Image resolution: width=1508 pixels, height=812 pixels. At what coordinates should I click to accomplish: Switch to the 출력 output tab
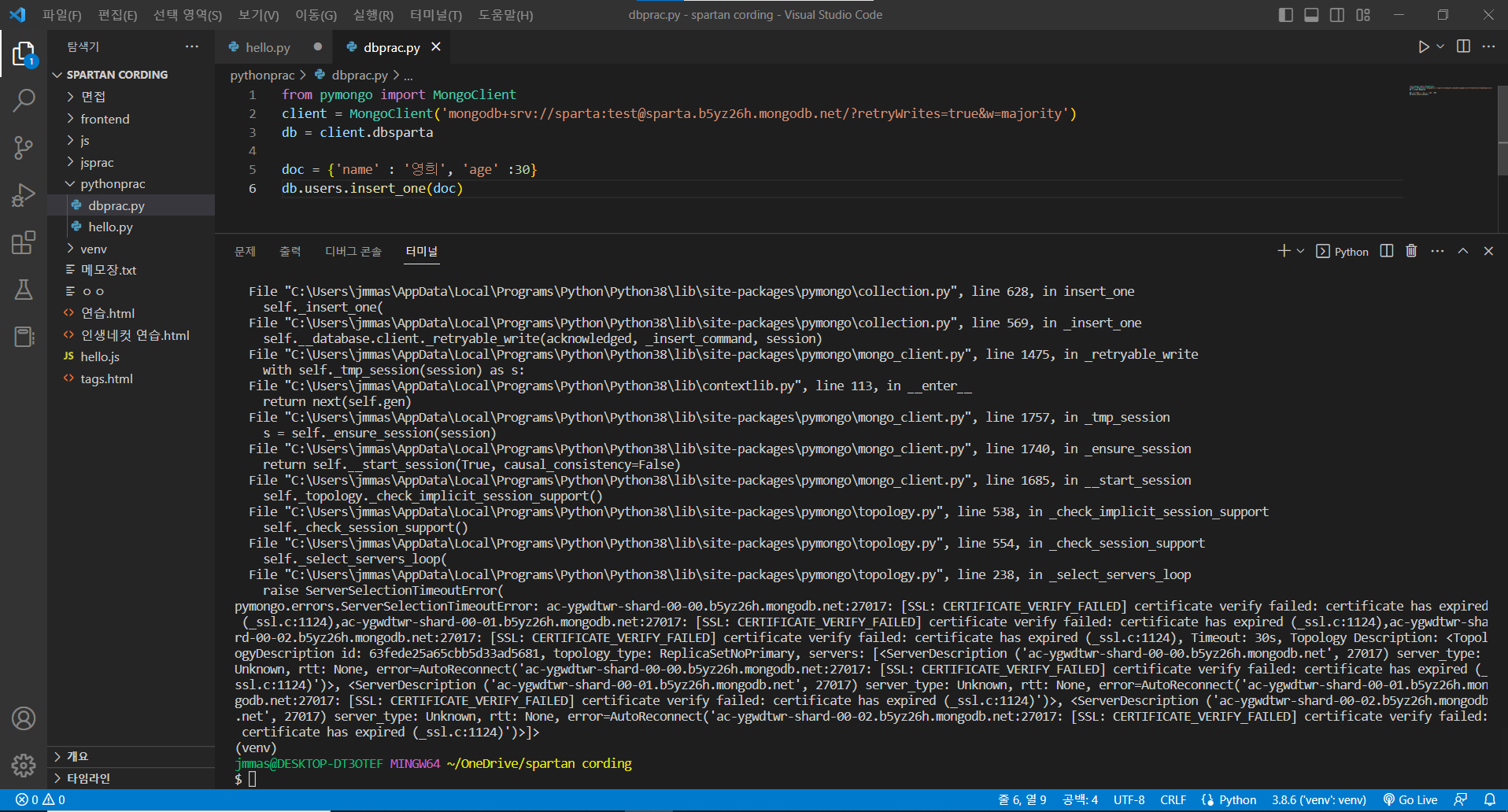(290, 251)
